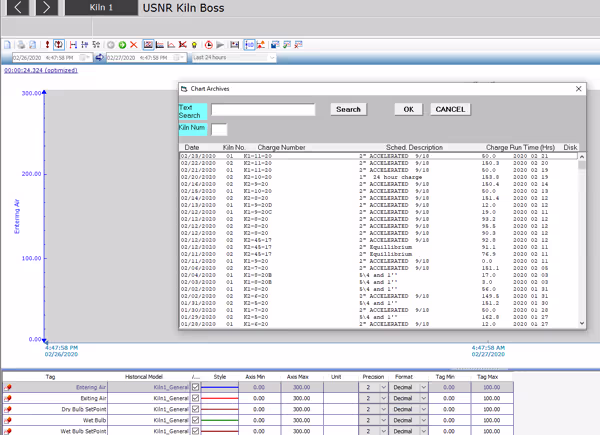Open Precision dropdown for Wet Bulb row
Screen dimensions: 600x435
point(383,420)
